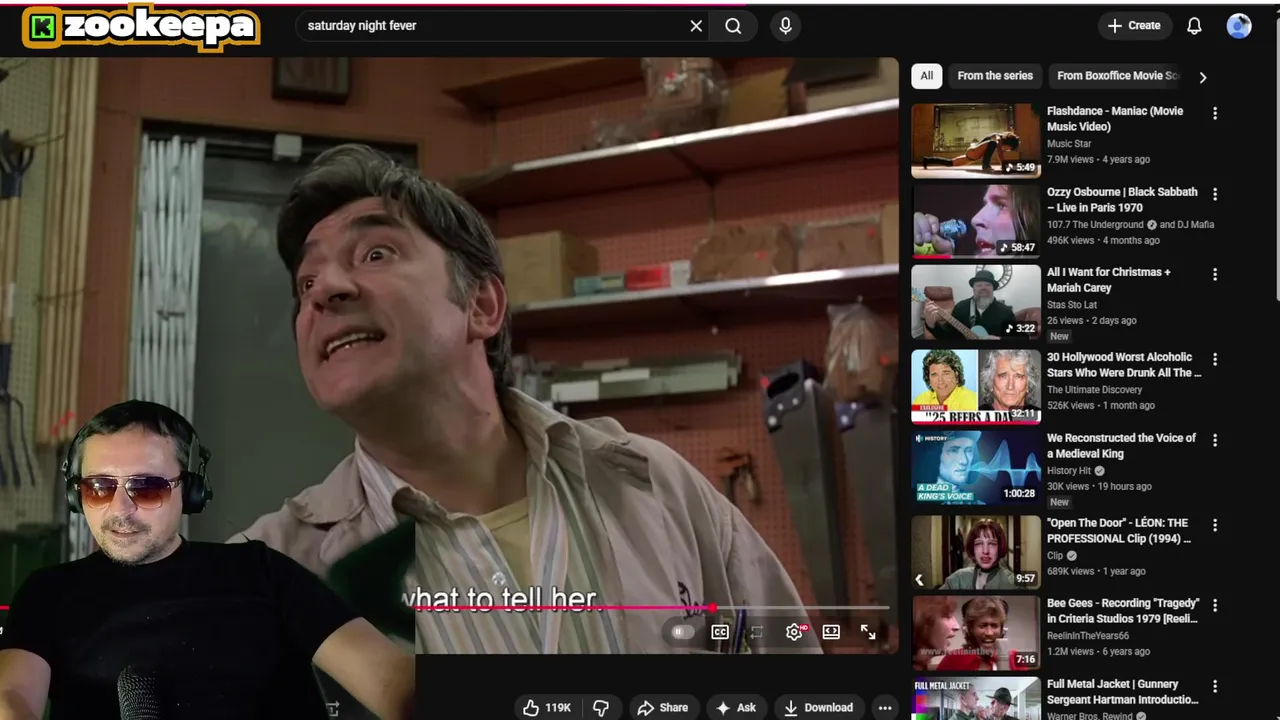Image resolution: width=1280 pixels, height=720 pixels.
Task: Select the From Boxoffice Movie Sc chip
Action: pyautogui.click(x=1117, y=76)
